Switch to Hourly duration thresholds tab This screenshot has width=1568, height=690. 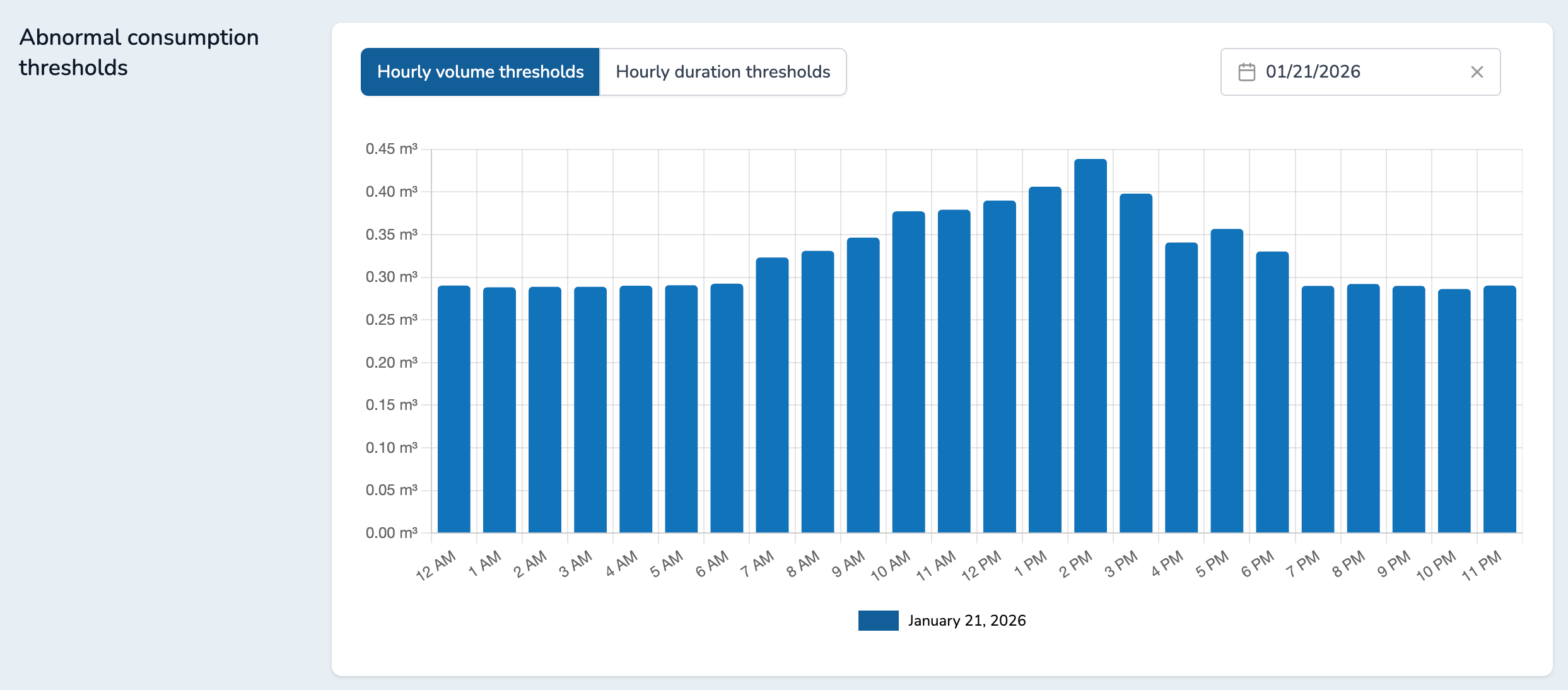722,72
